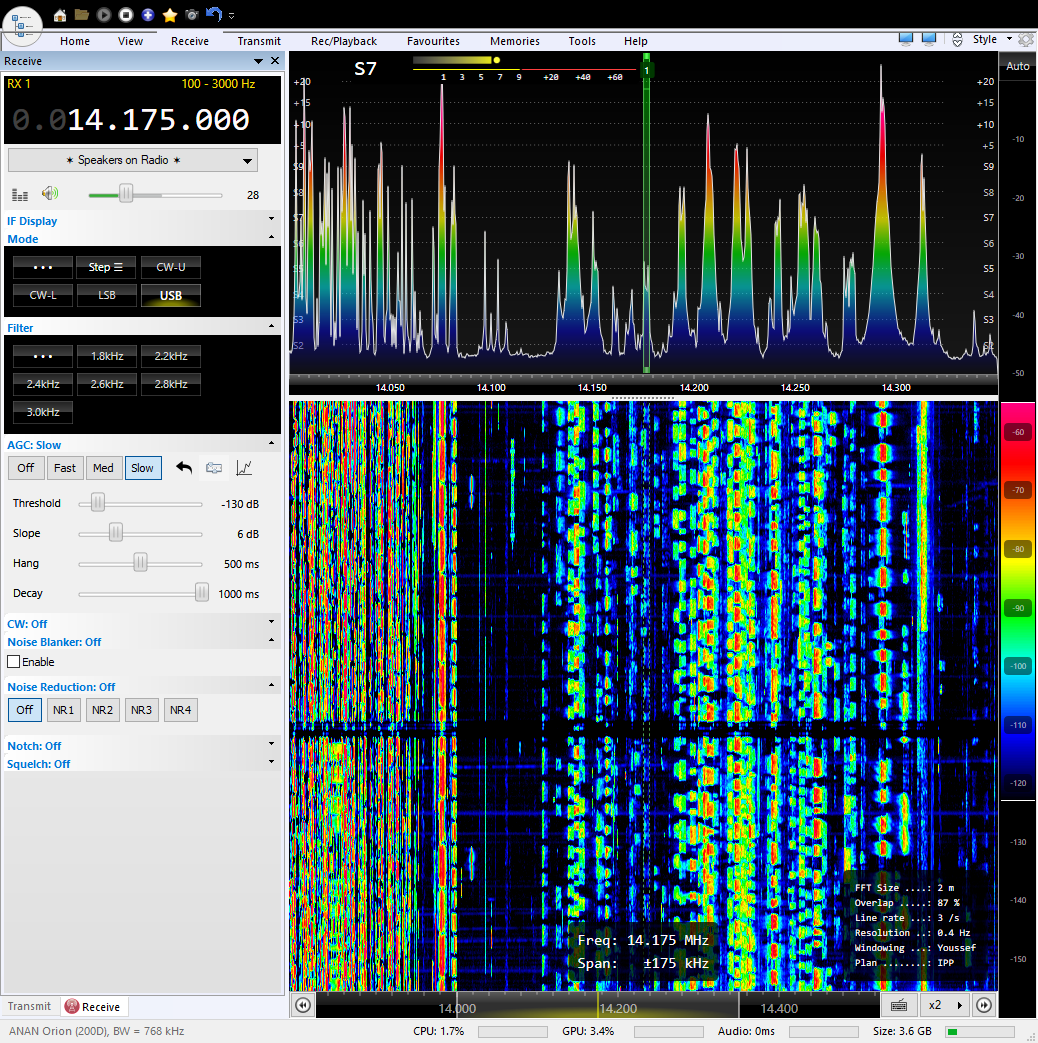Open the Transmit ribbon tab

coord(259,41)
